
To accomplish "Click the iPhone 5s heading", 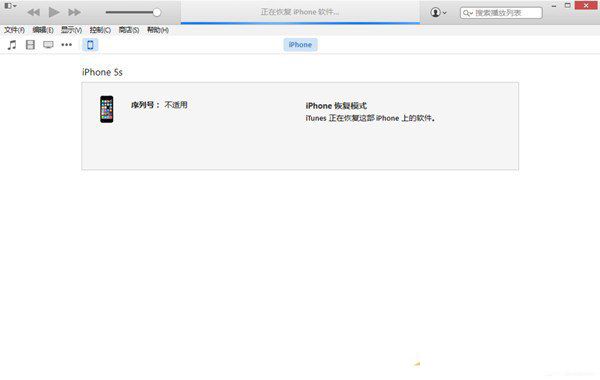I will 102,72.
